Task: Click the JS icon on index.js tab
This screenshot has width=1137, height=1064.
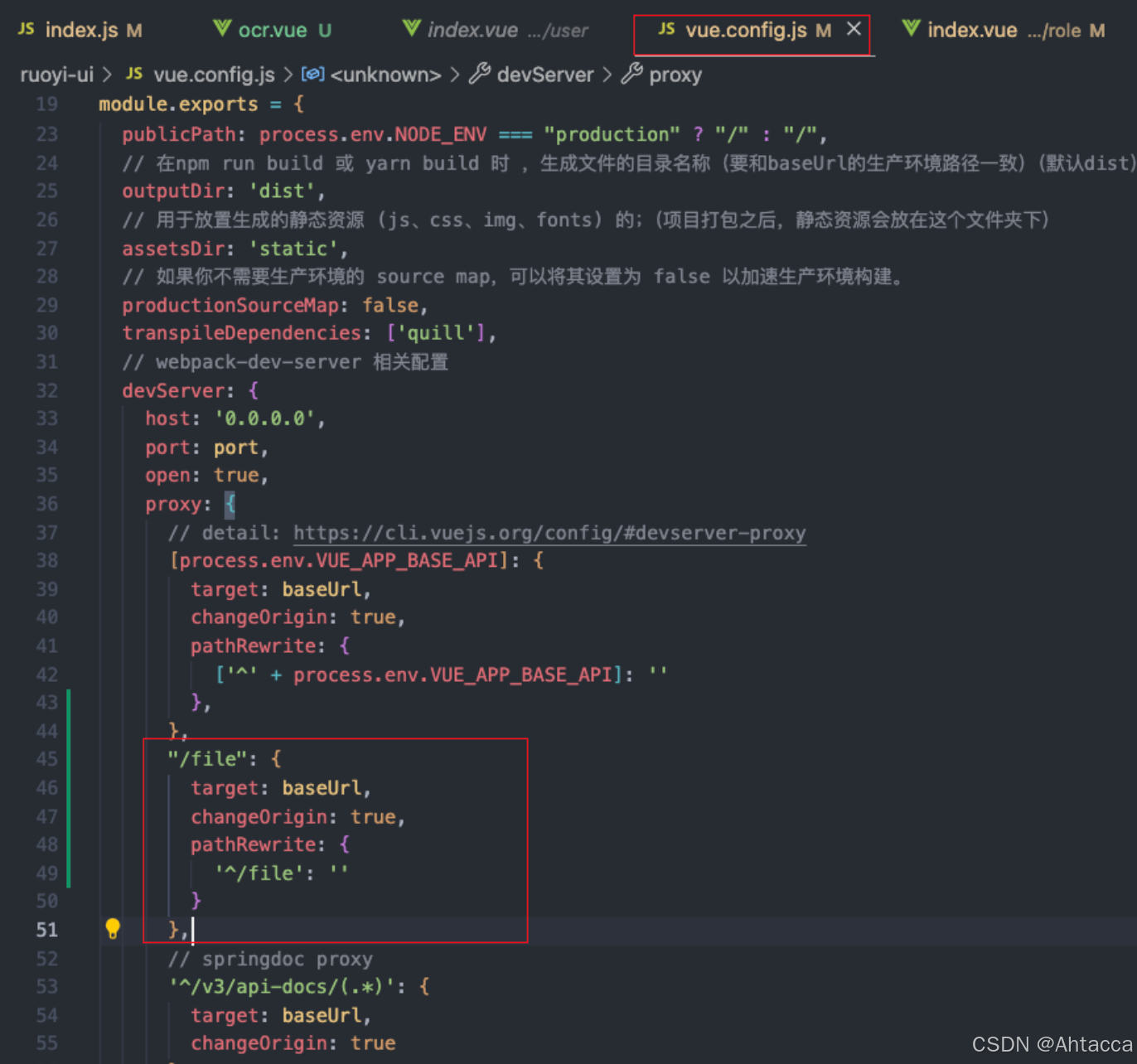Action: [27, 29]
